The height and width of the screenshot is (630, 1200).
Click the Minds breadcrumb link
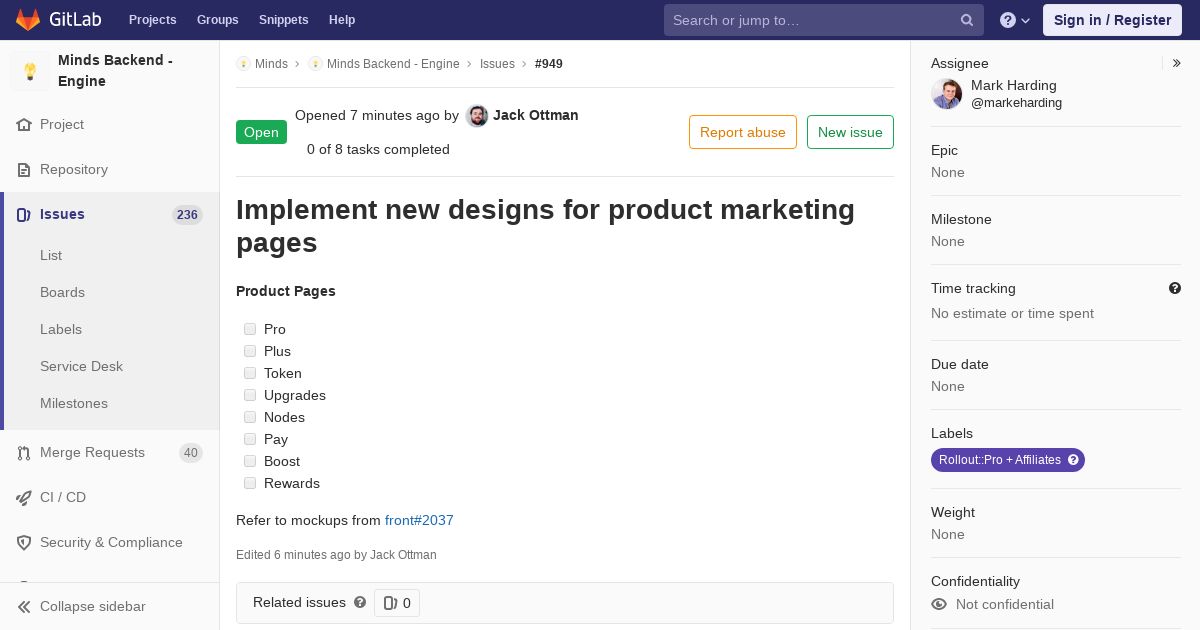tap(271, 64)
